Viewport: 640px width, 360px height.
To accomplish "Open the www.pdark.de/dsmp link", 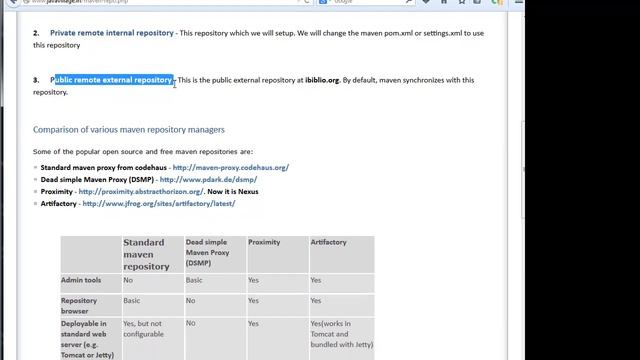I will click(x=208, y=180).
